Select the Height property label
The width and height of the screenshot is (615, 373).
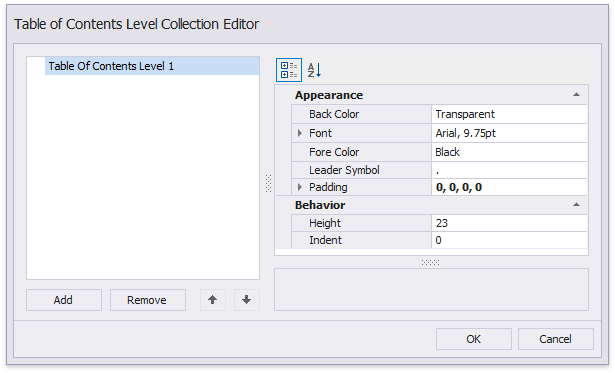click(325, 223)
